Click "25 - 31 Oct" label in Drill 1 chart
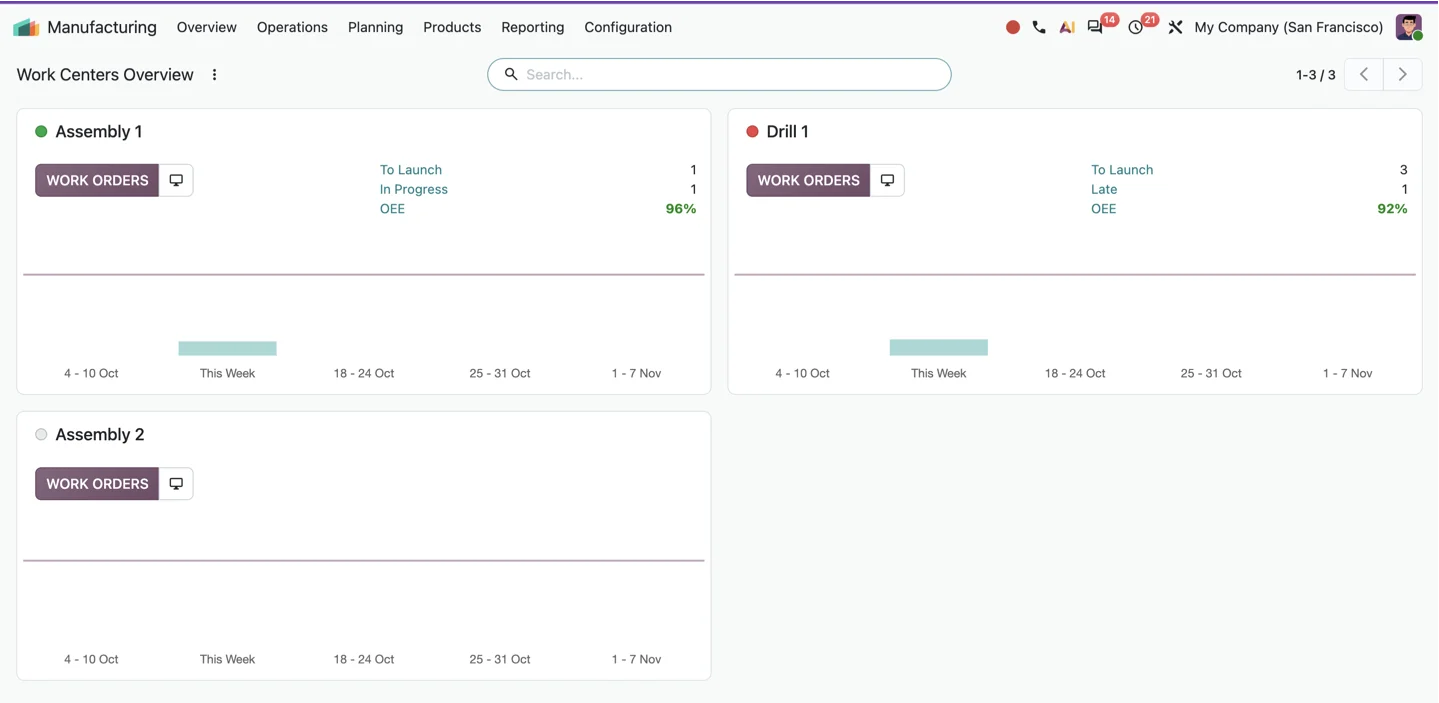Screen dimensions: 1439x703 coord(1211,373)
